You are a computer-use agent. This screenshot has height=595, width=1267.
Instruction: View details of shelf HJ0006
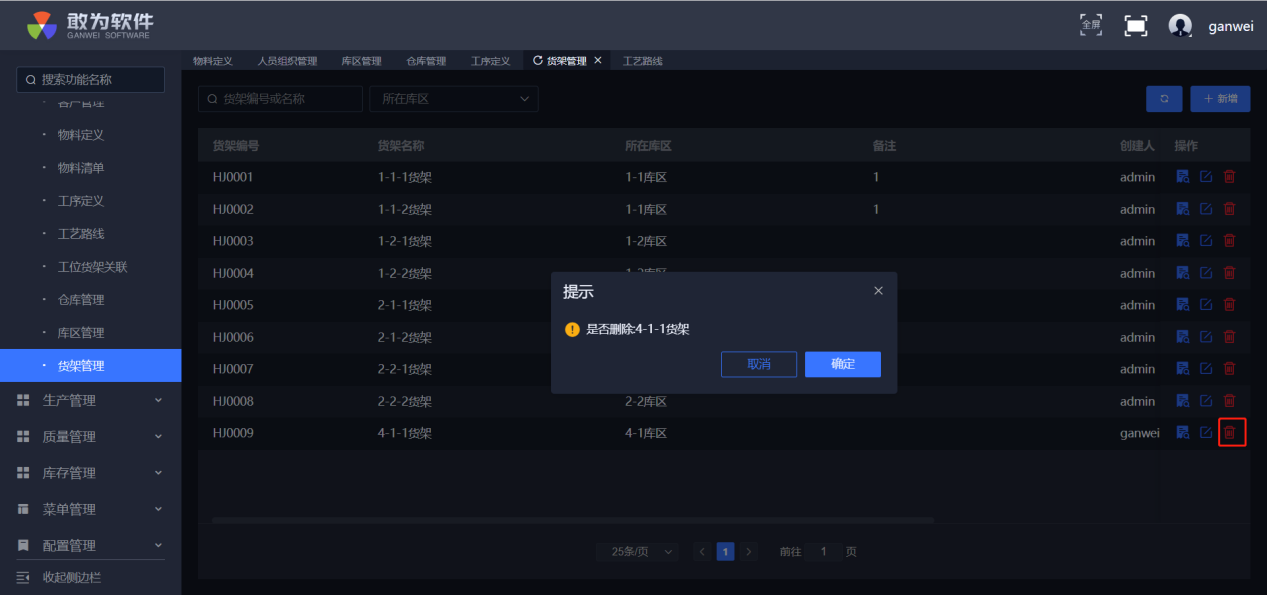coord(1182,337)
